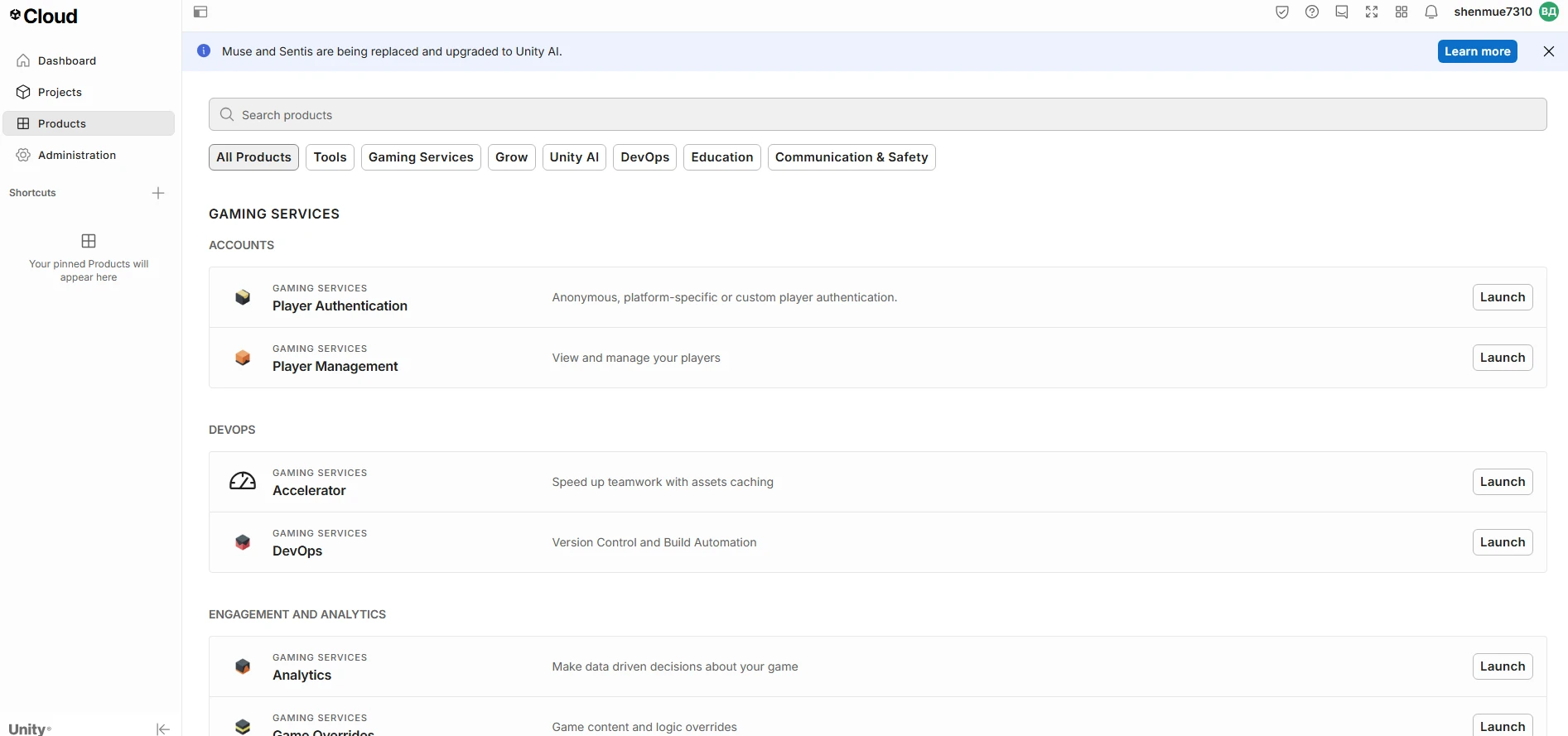This screenshot has height=736, width=1568.
Task: Click 'View and manage your players' text
Action: pos(636,358)
